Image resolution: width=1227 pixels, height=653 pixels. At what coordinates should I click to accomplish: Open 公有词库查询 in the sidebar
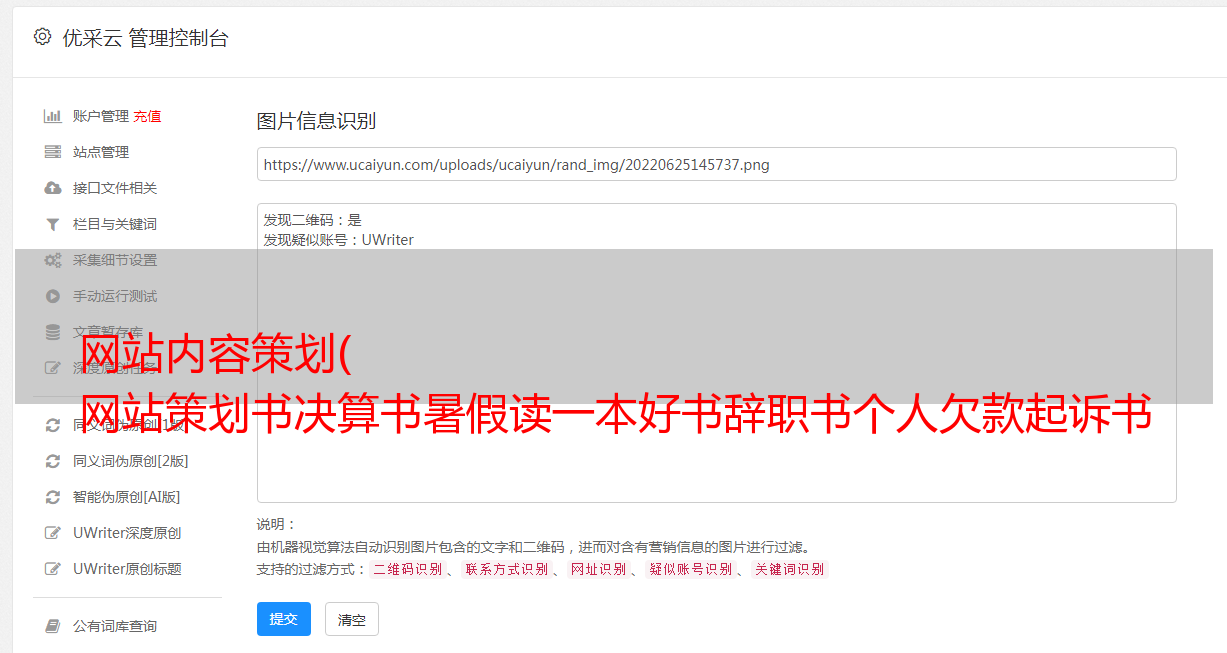115,626
